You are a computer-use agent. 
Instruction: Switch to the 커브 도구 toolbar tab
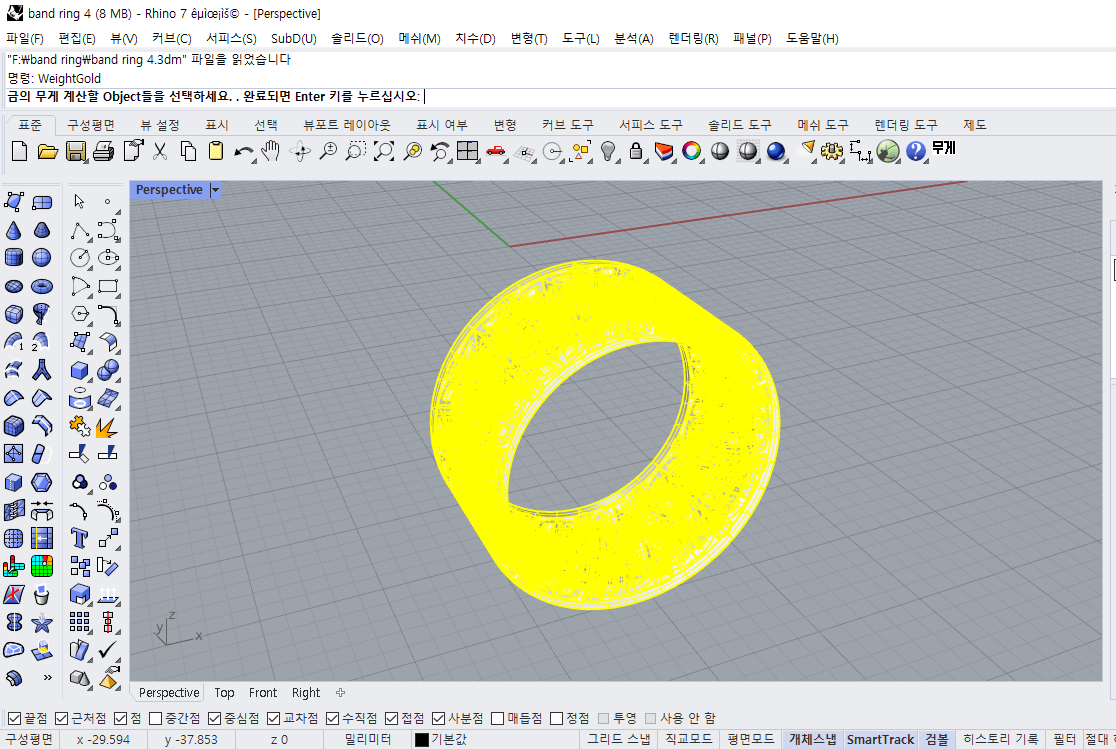pos(567,125)
